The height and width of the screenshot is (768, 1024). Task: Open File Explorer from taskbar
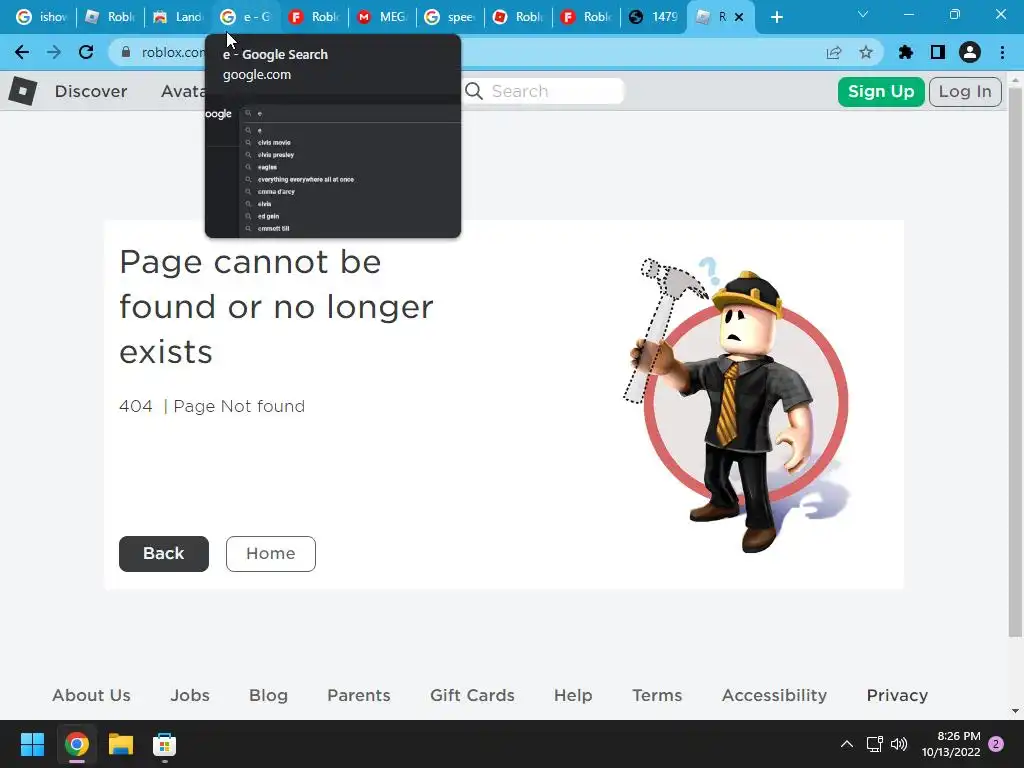(121, 744)
